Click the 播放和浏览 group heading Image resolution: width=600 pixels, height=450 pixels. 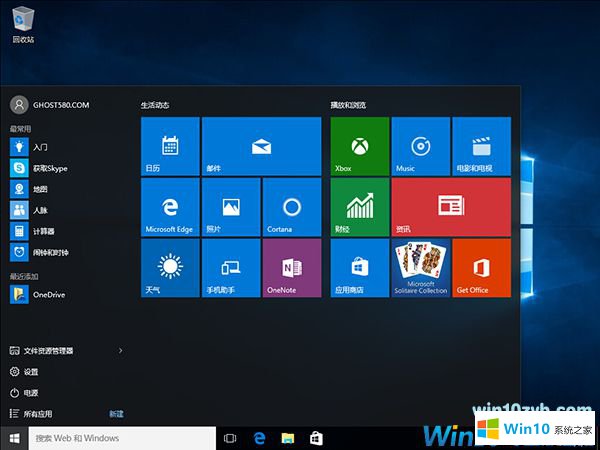(x=349, y=105)
